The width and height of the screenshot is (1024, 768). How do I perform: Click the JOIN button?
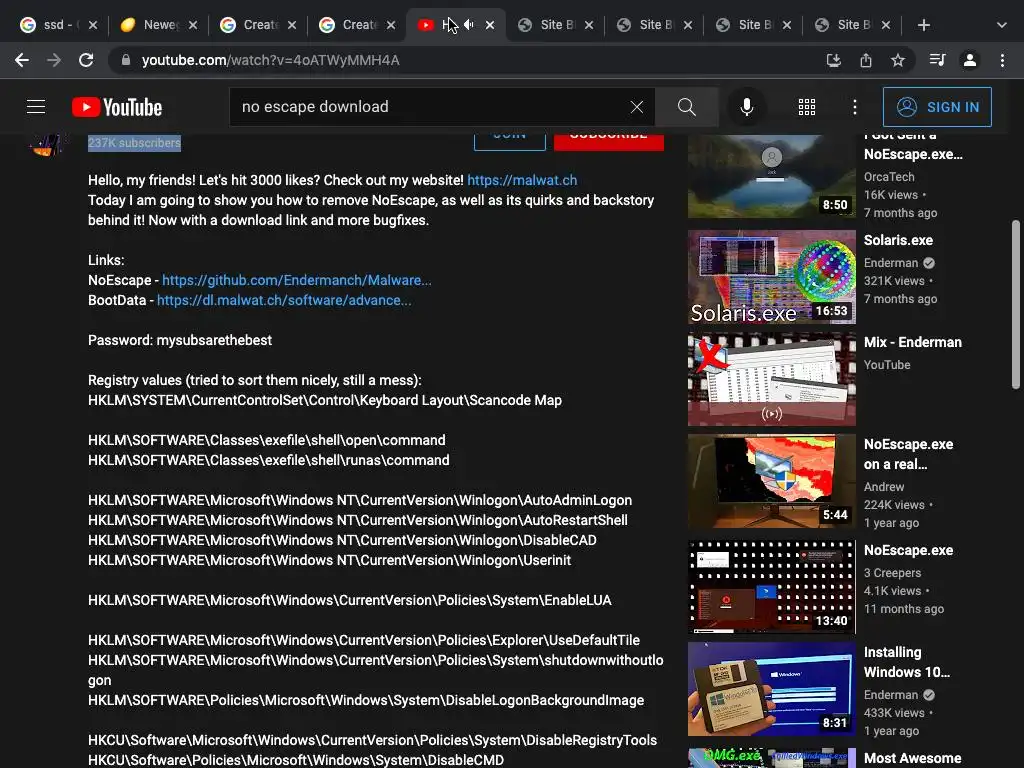(509, 141)
